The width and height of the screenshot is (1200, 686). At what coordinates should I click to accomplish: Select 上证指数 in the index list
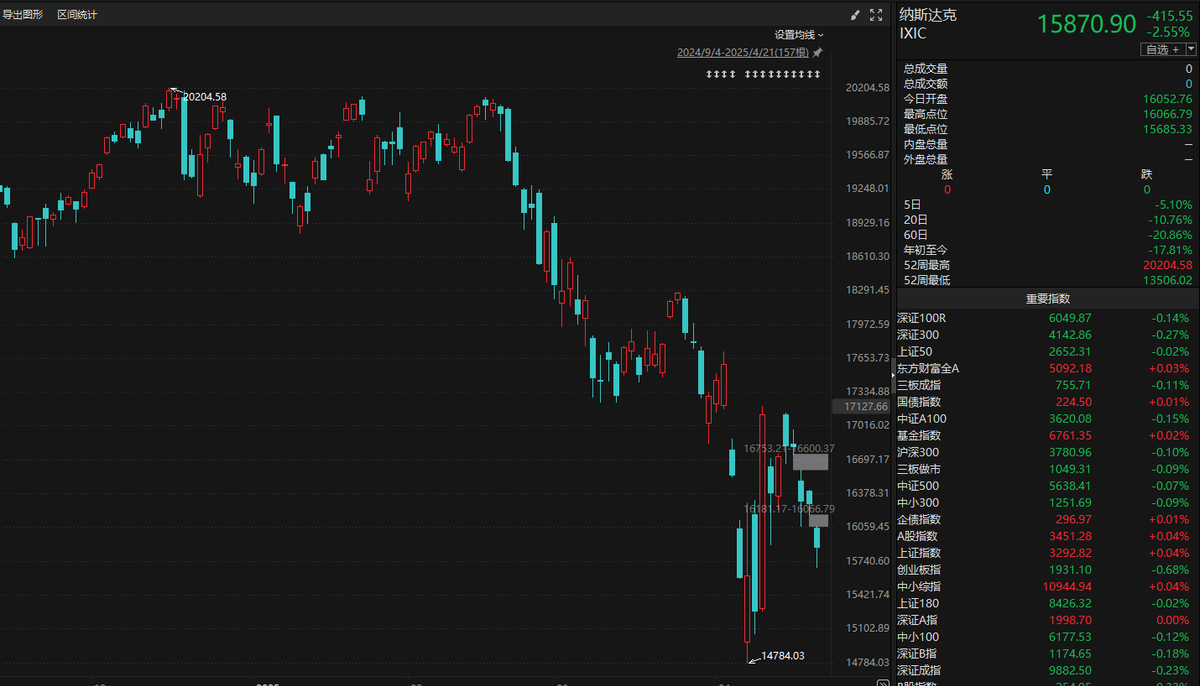pos(918,552)
